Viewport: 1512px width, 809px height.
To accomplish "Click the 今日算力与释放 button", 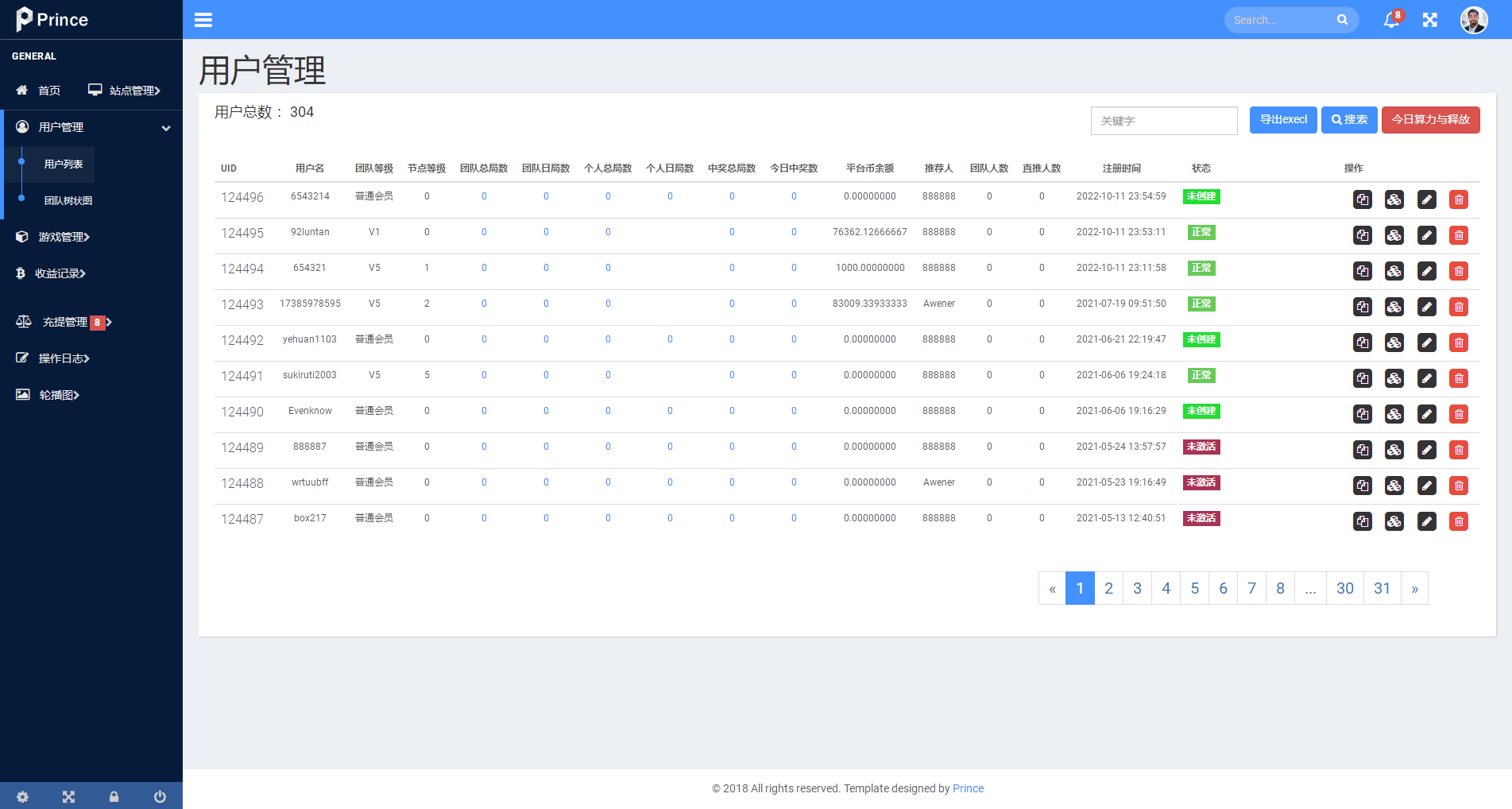I will pos(1431,120).
